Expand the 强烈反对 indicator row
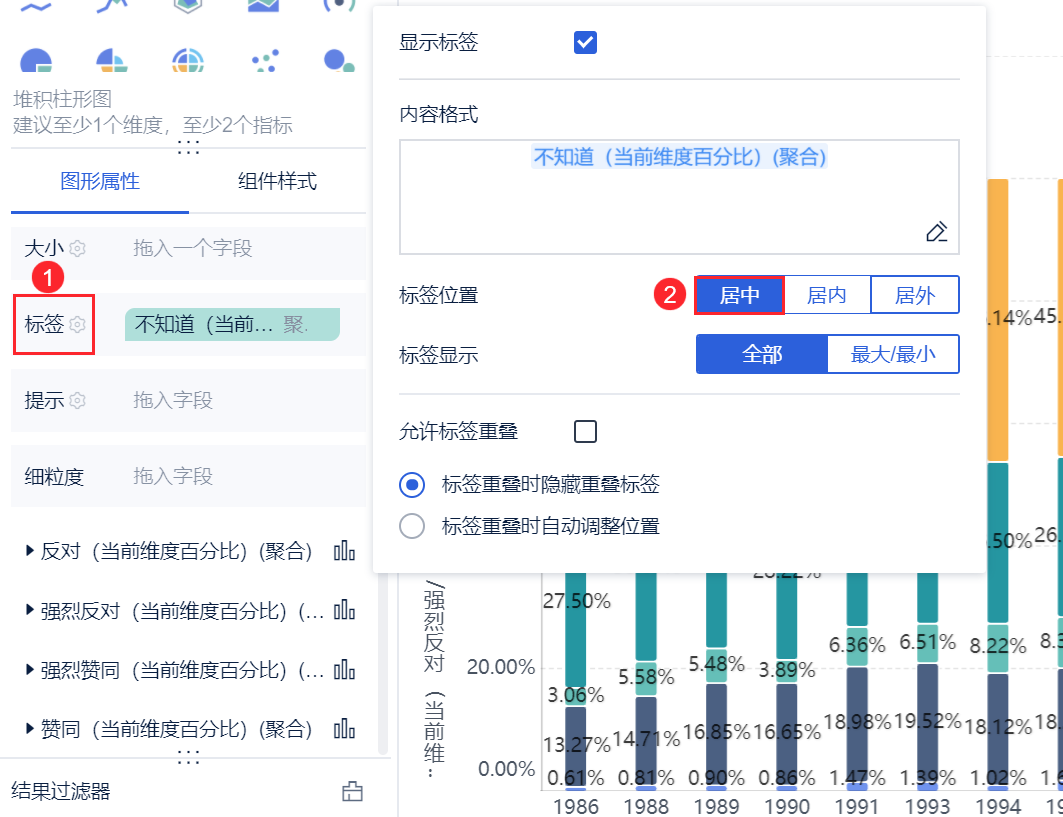 [29, 610]
